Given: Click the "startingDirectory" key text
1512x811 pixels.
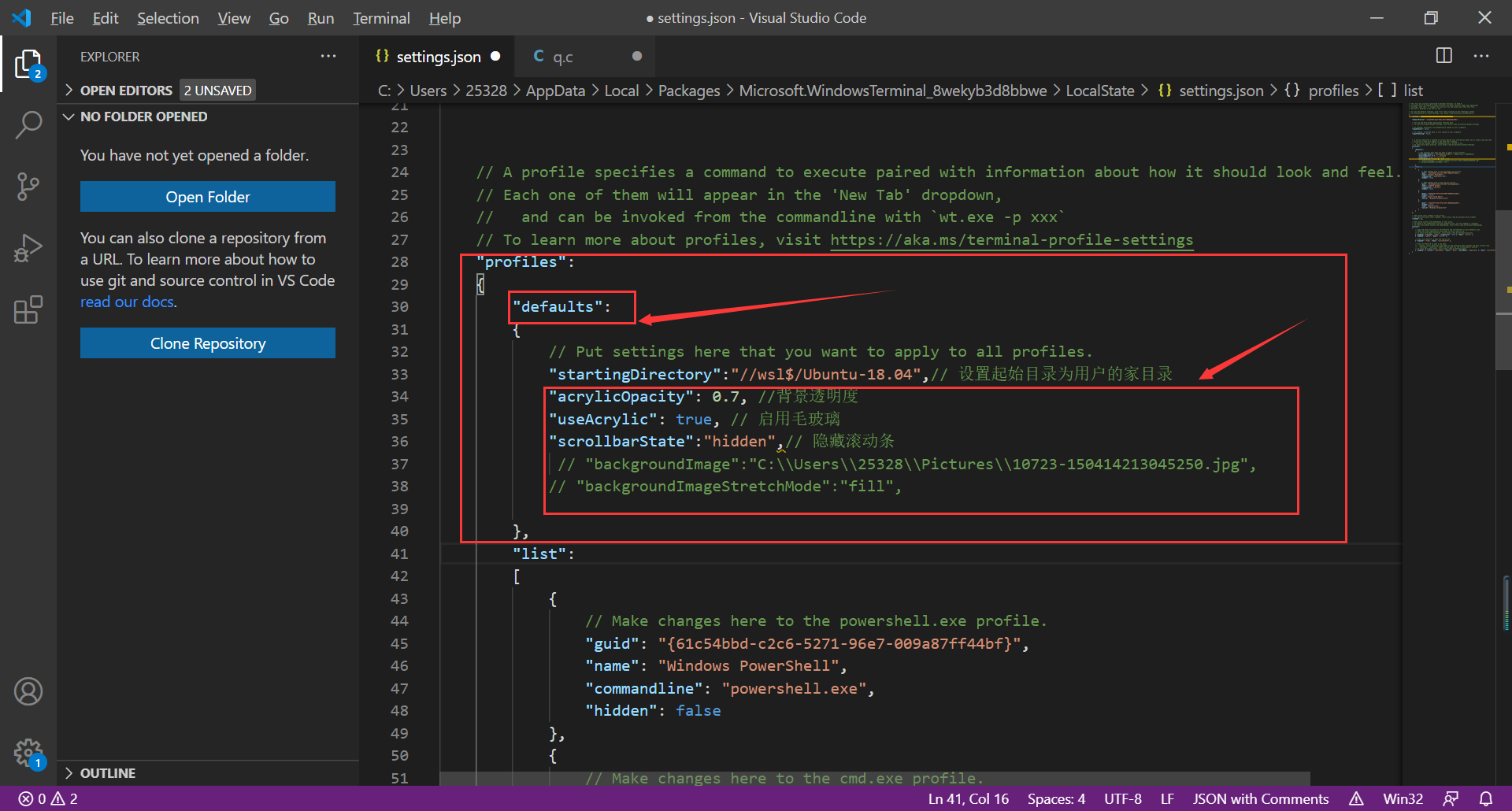Looking at the screenshot, I should point(635,374).
